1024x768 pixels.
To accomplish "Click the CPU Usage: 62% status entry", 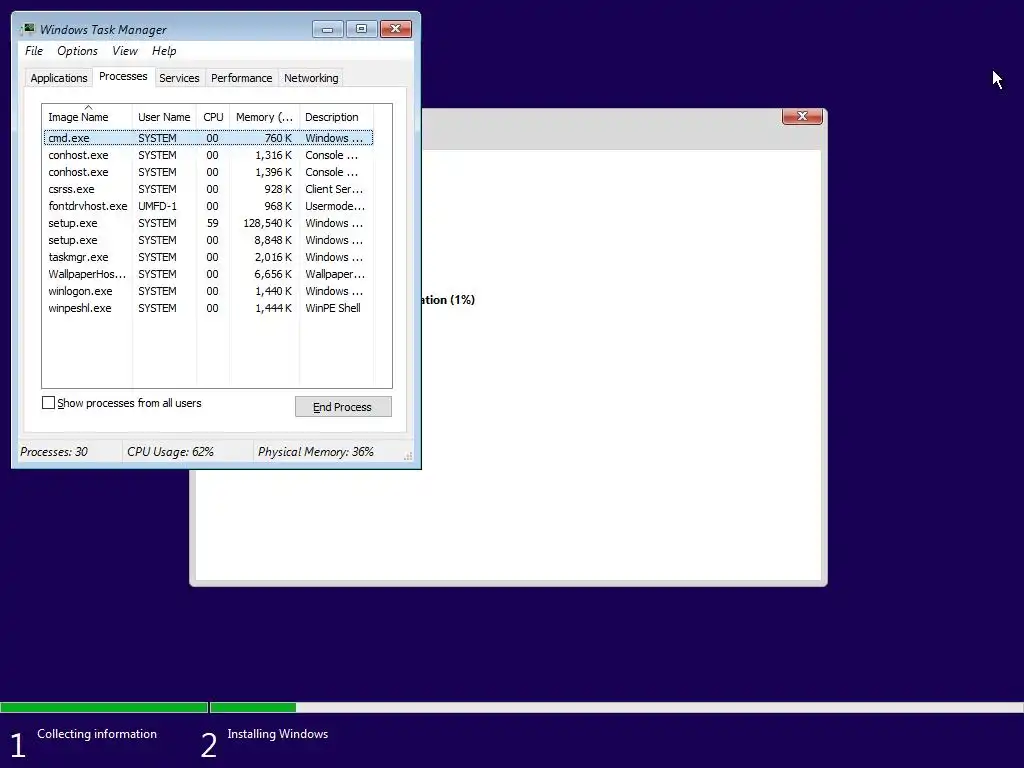I will [170, 451].
